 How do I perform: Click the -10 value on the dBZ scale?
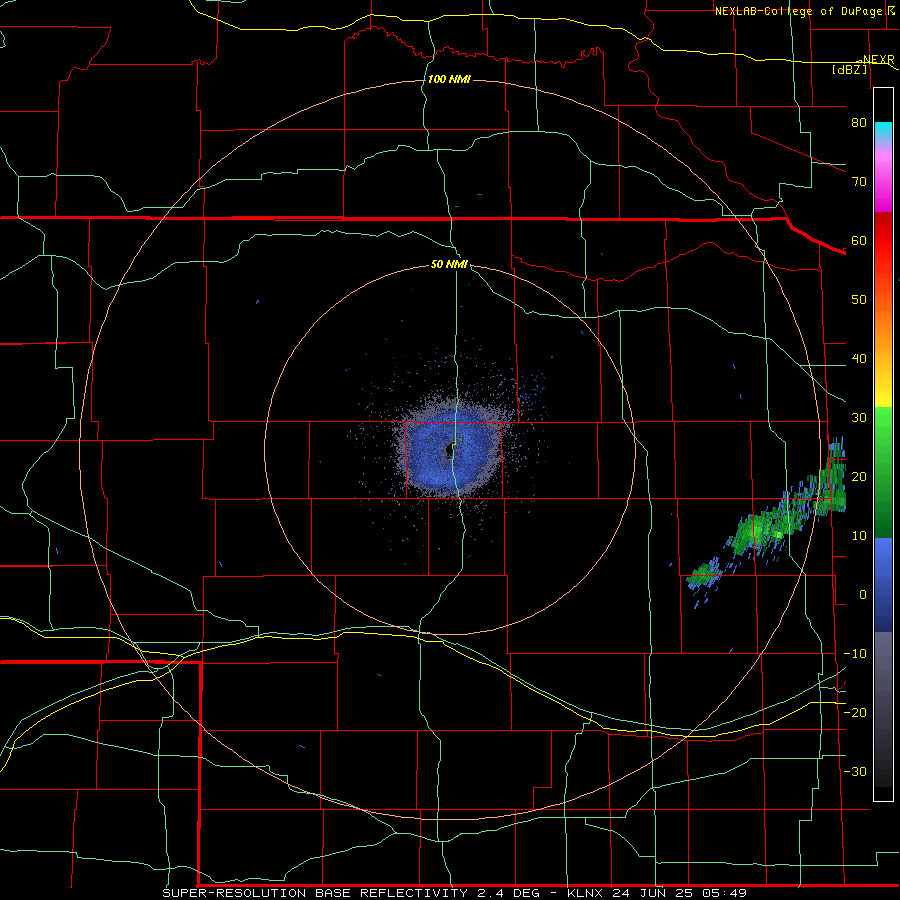tap(855, 653)
